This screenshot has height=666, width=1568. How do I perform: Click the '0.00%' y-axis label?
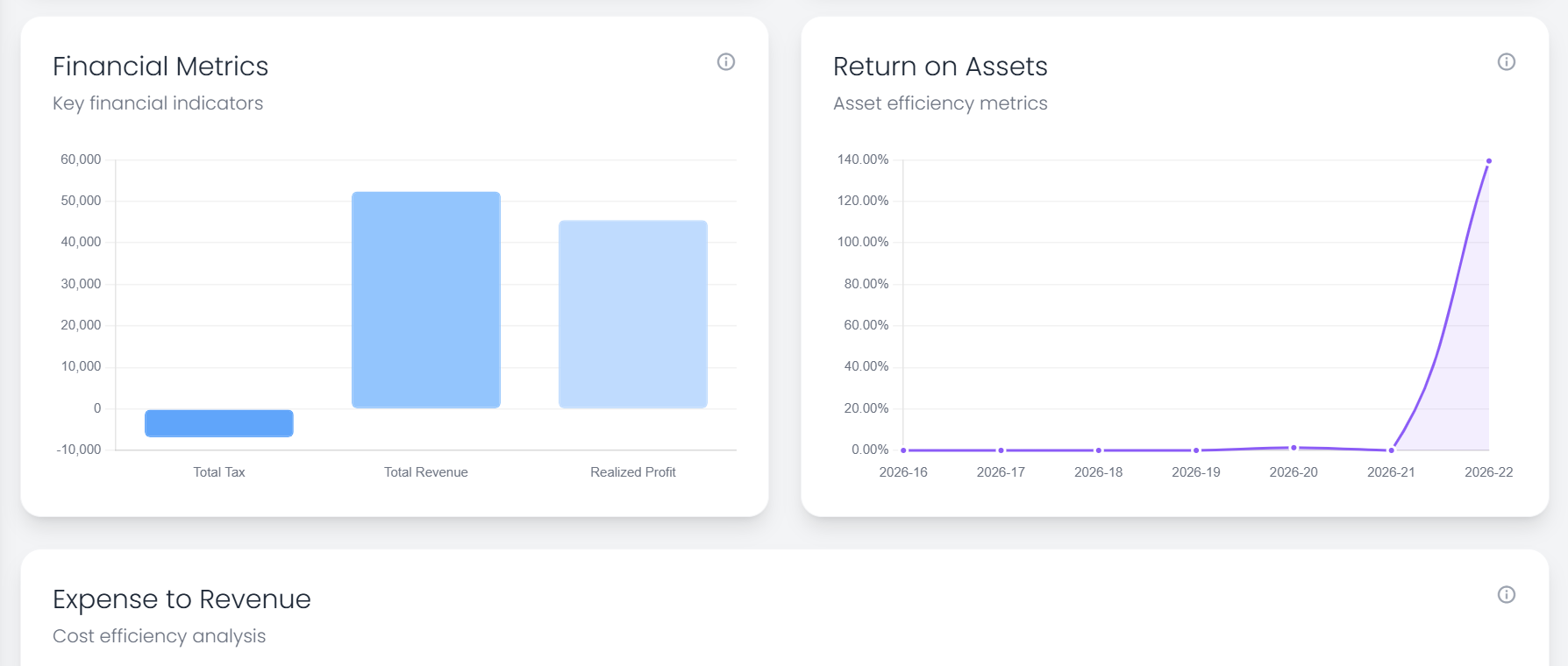click(x=870, y=450)
